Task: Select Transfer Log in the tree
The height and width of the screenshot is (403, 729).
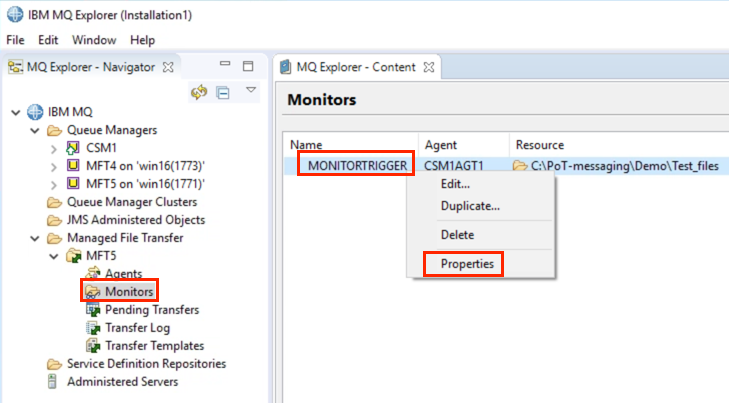Action: (138, 328)
